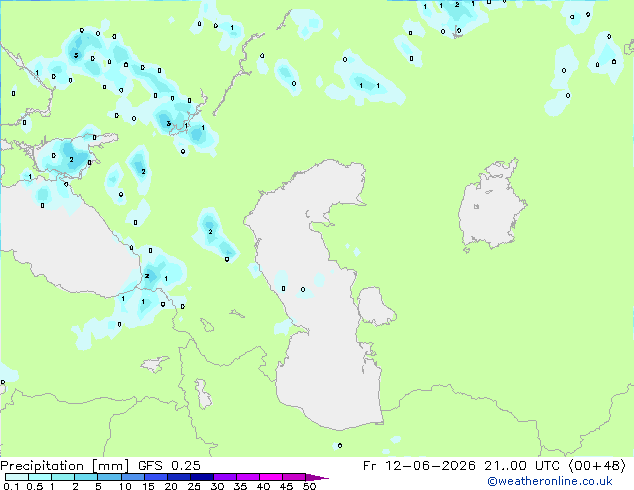
Task: Click legend swatch between 10 and 15
Action: 133,477
